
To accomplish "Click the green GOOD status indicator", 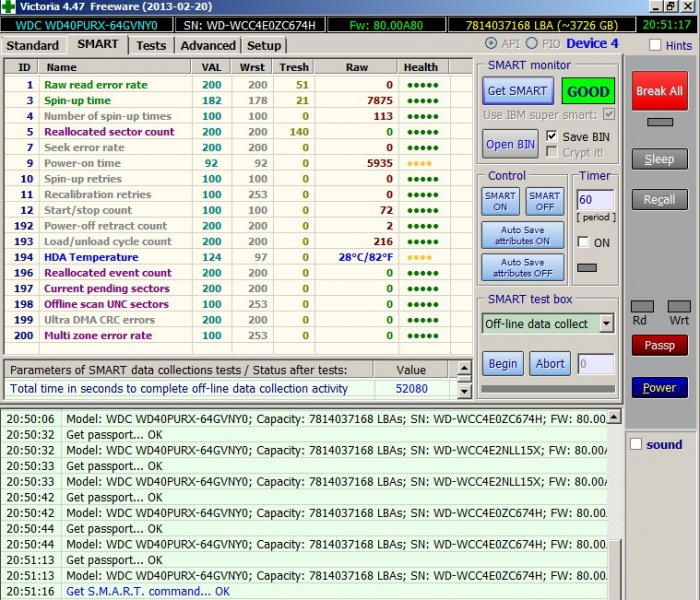I will (x=588, y=91).
